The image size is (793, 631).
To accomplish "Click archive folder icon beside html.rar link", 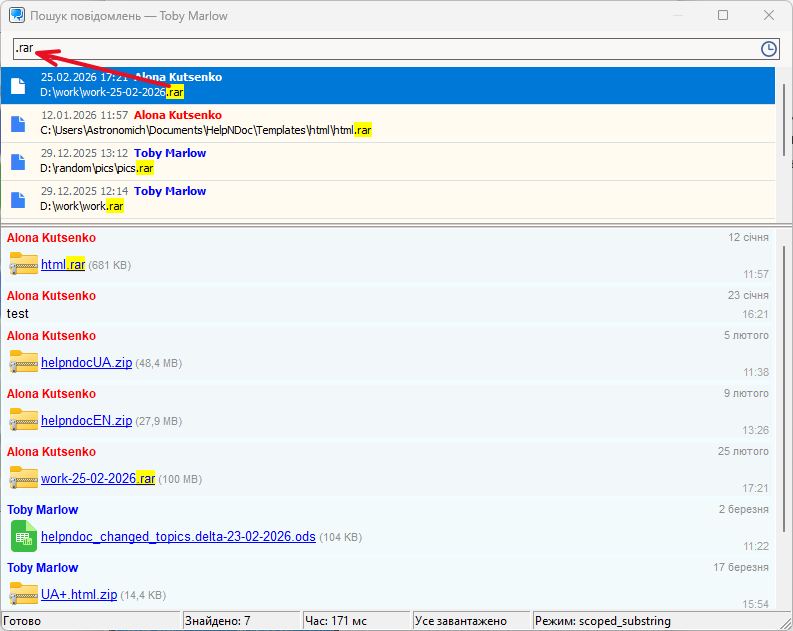I will [x=23, y=263].
